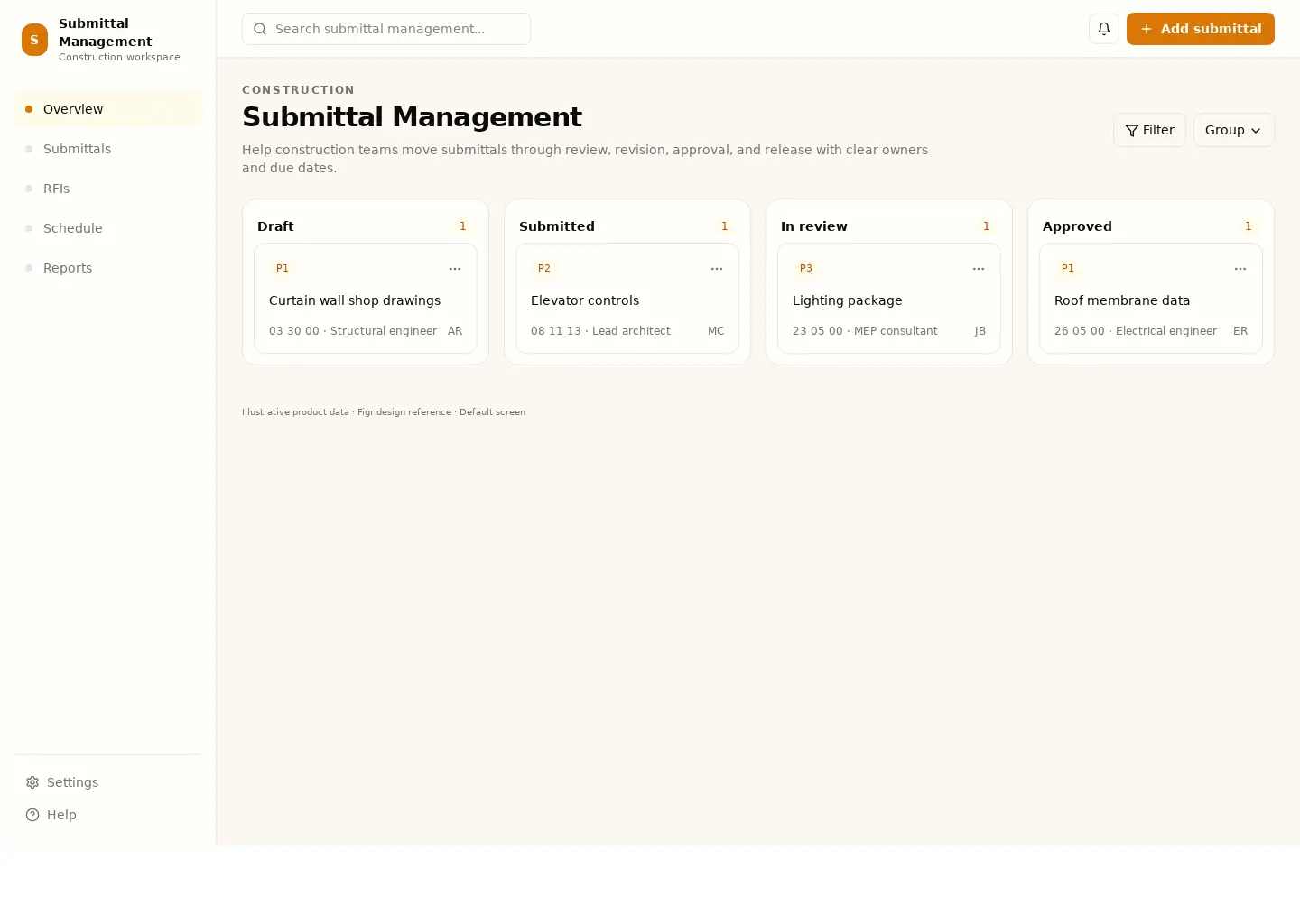Click the AR assignee initials

pyautogui.click(x=455, y=331)
